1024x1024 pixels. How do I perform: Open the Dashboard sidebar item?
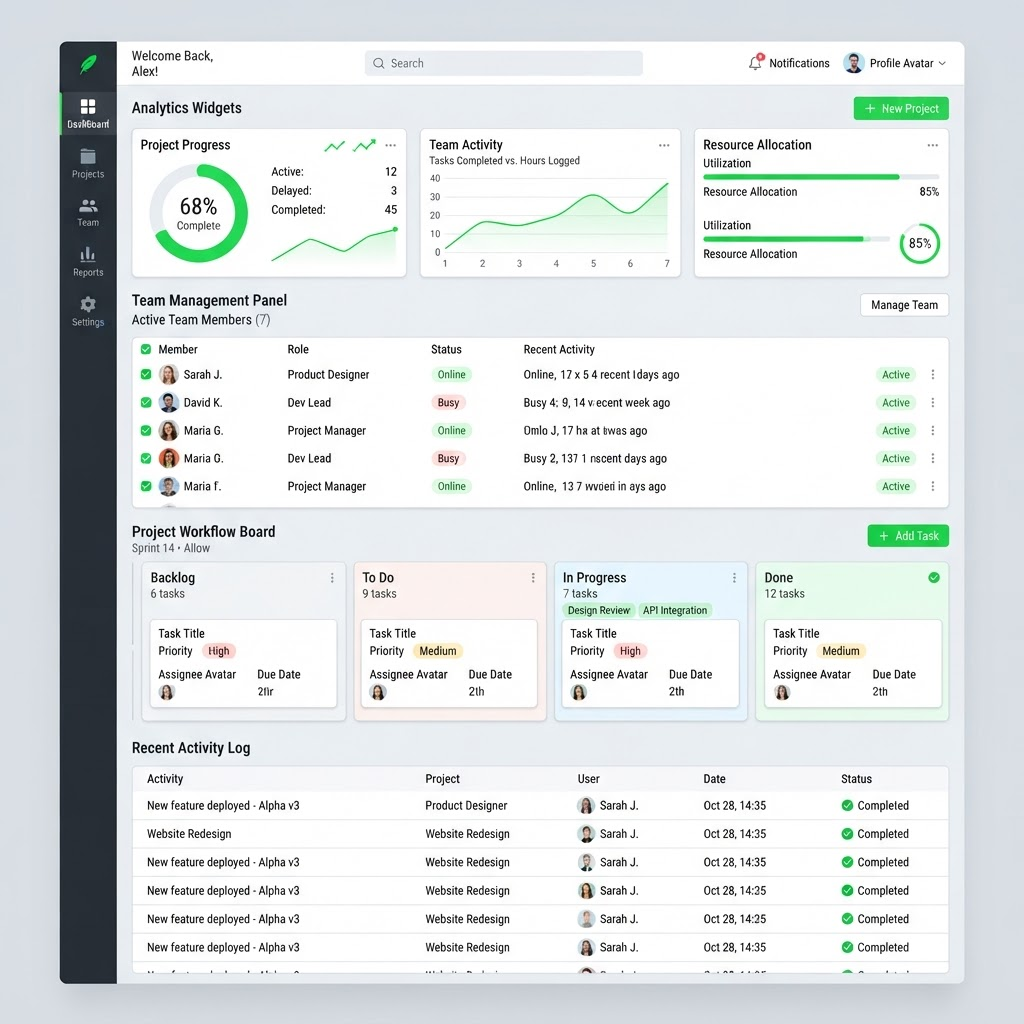(88, 114)
